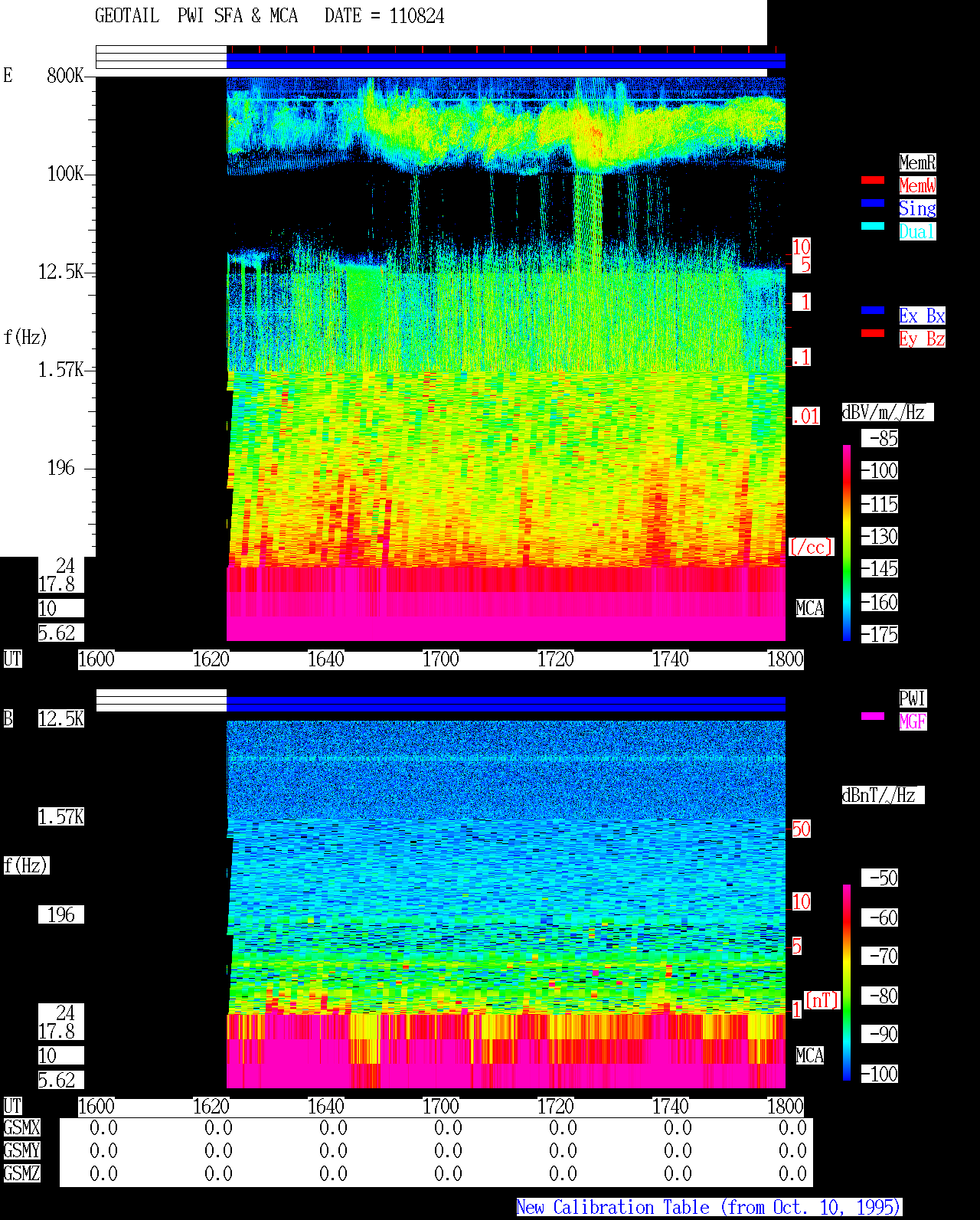
Task: Click the '-130' electric scale value
Action: coord(880,536)
